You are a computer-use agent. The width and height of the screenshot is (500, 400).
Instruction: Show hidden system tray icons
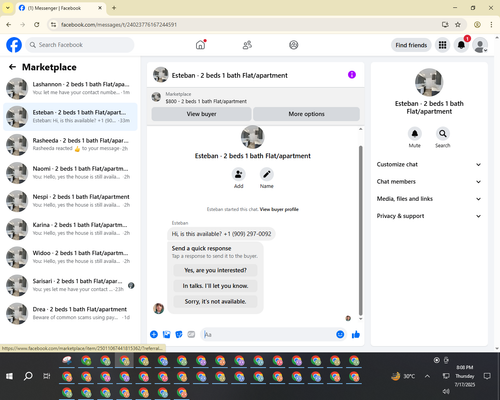427,376
